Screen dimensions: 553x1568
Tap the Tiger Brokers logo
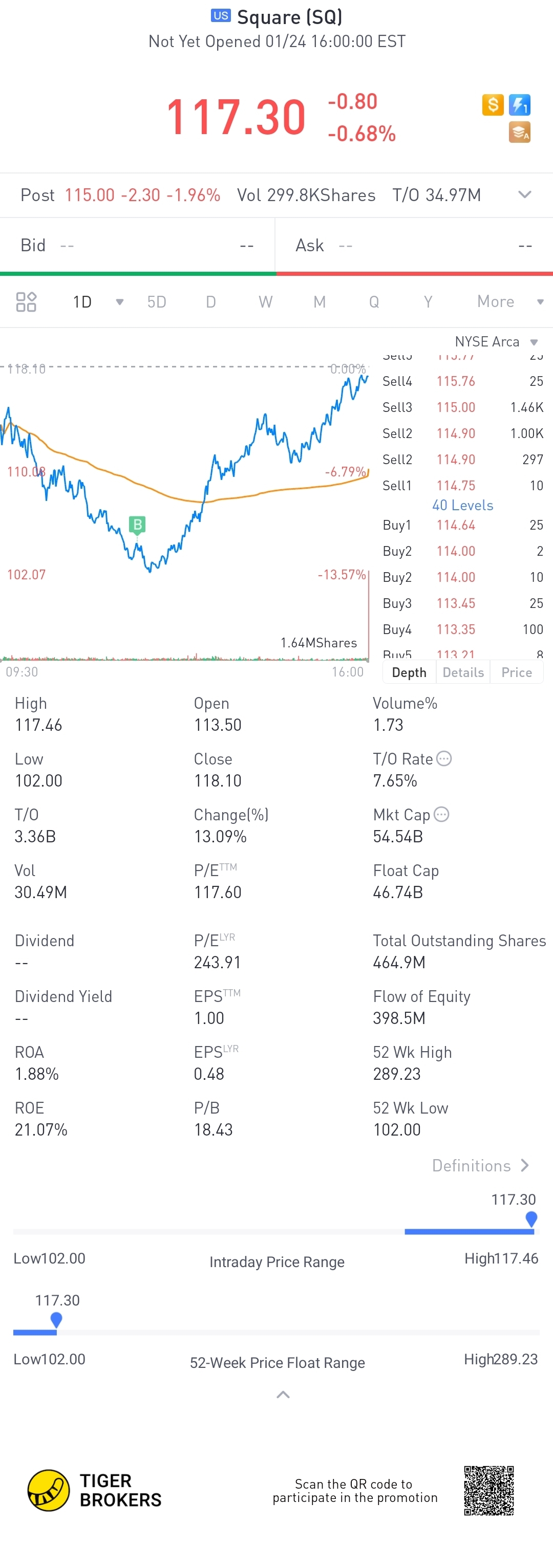click(49, 1490)
